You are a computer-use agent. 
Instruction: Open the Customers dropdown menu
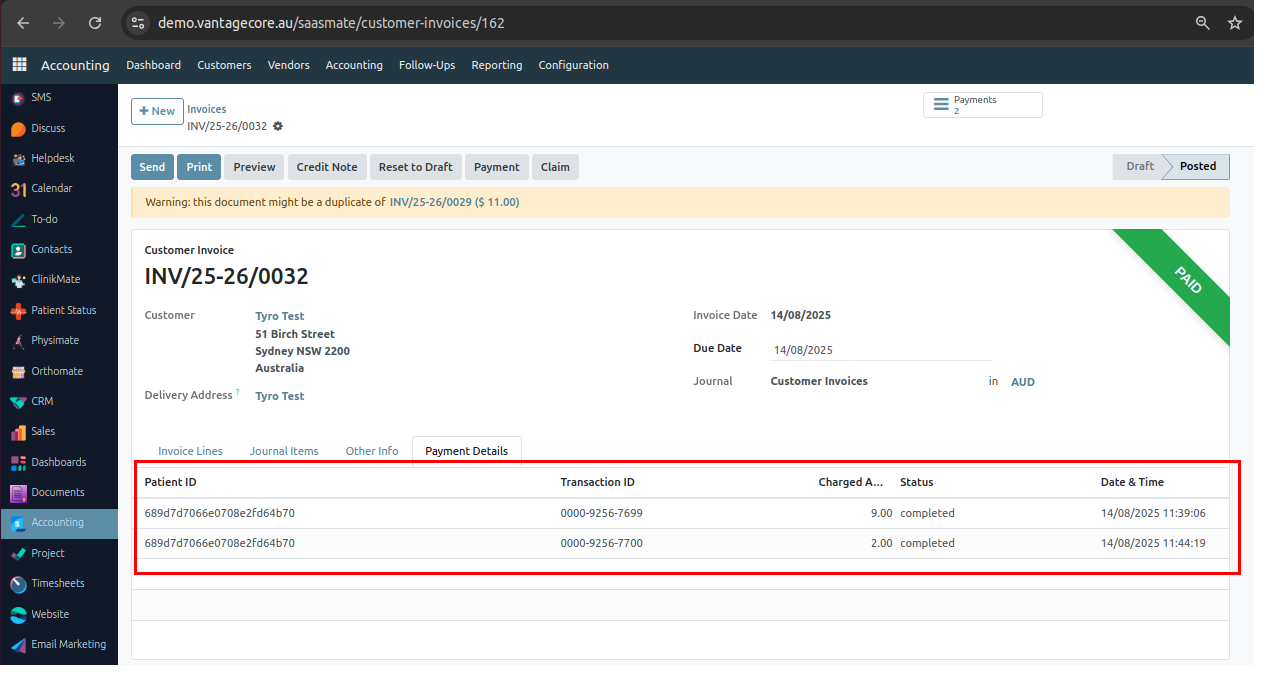[224, 65]
